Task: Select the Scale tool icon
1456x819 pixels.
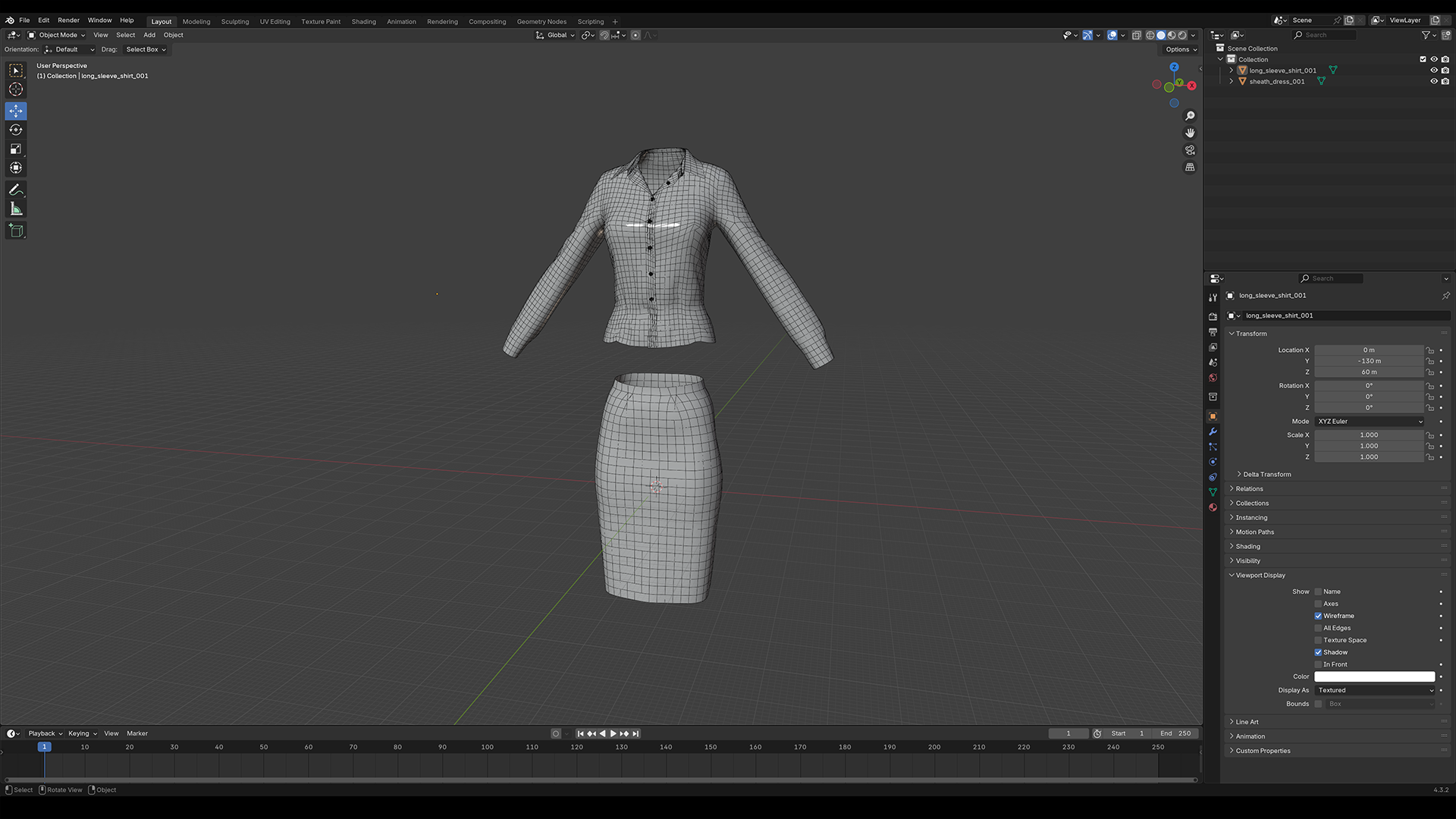Action: (16, 149)
